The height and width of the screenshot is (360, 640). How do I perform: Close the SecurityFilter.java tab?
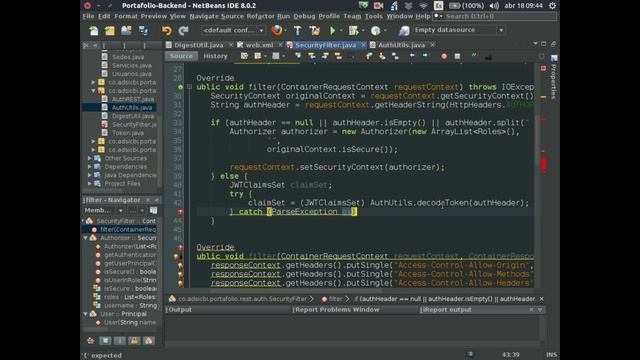[x=363, y=45]
